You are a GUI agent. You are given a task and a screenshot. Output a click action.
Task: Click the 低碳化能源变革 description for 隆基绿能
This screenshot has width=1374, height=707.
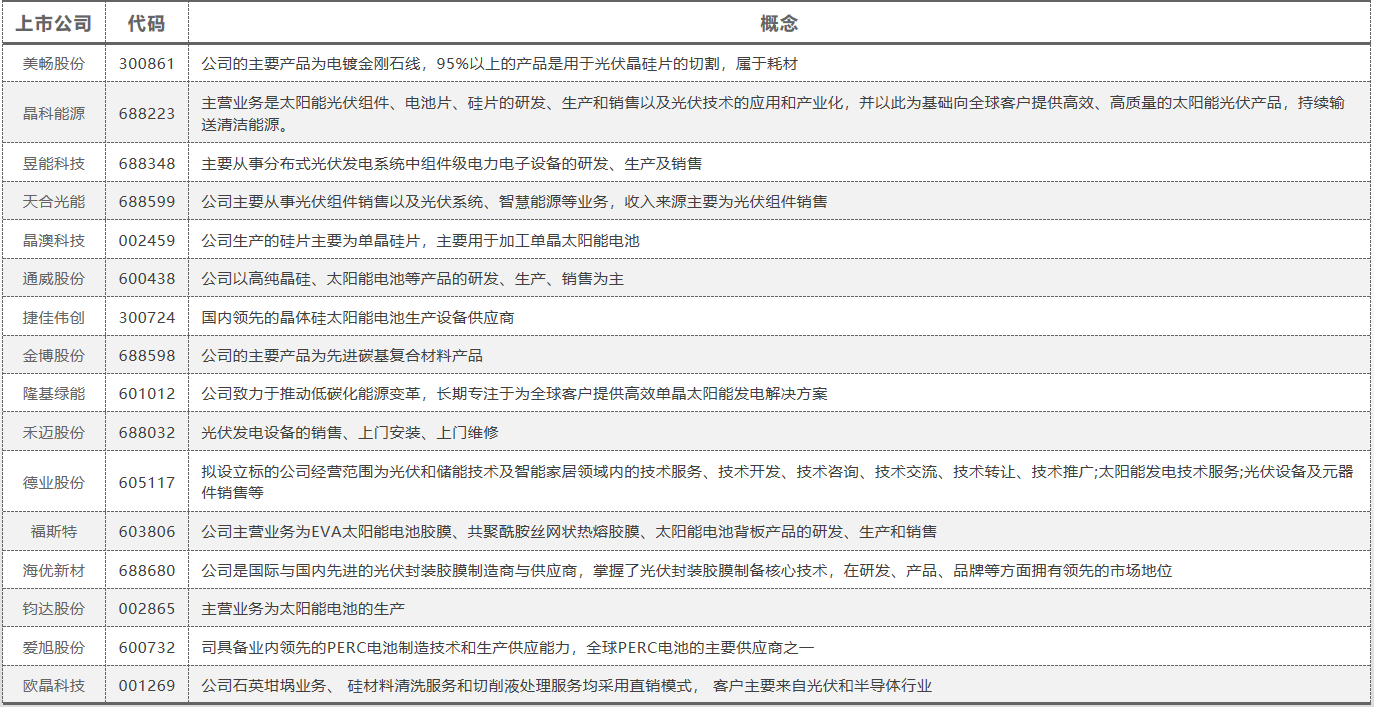514,394
